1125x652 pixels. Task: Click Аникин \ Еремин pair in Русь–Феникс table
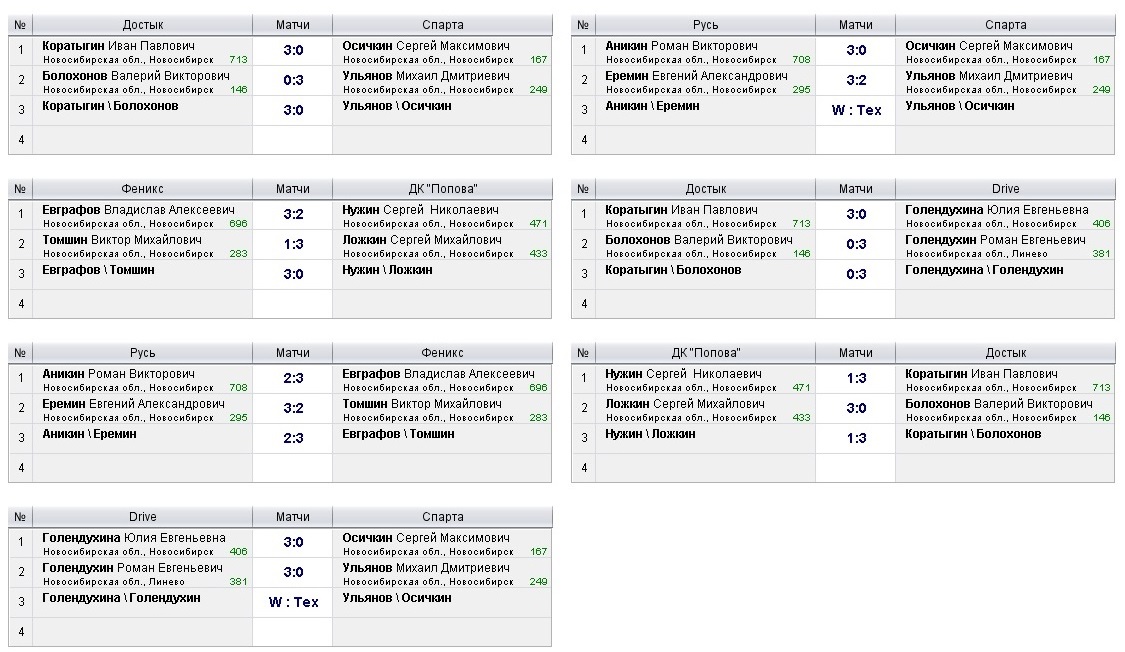click(90, 434)
